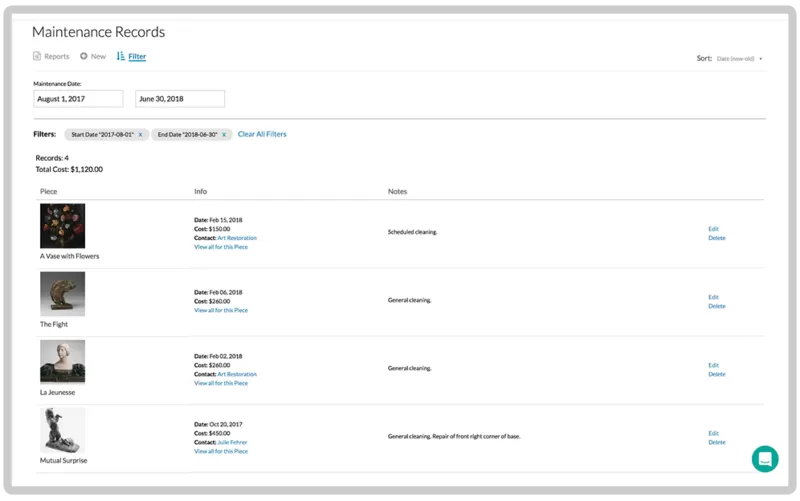
Task: Click Julie Fehrer contact link
Action: [x=232, y=442]
